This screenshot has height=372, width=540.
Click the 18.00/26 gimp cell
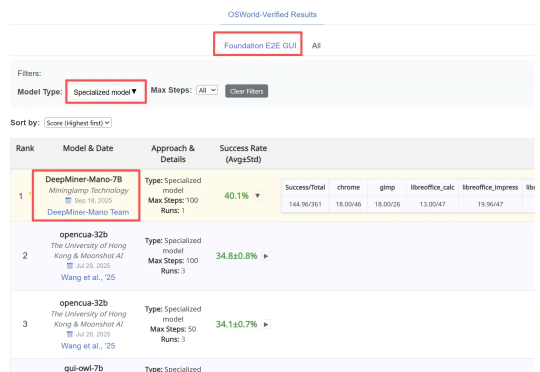pos(387,204)
